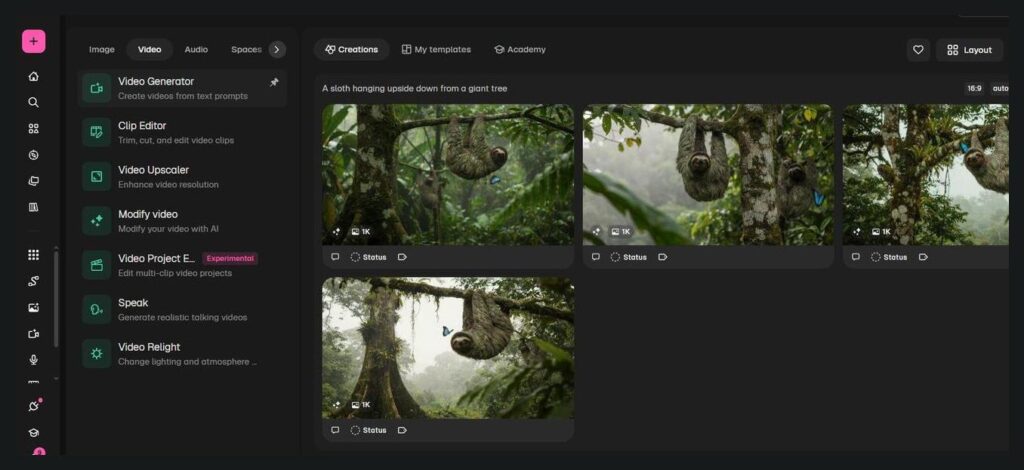Click comment icon under first sloth image
The width and height of the screenshot is (1024, 470).
click(335, 257)
